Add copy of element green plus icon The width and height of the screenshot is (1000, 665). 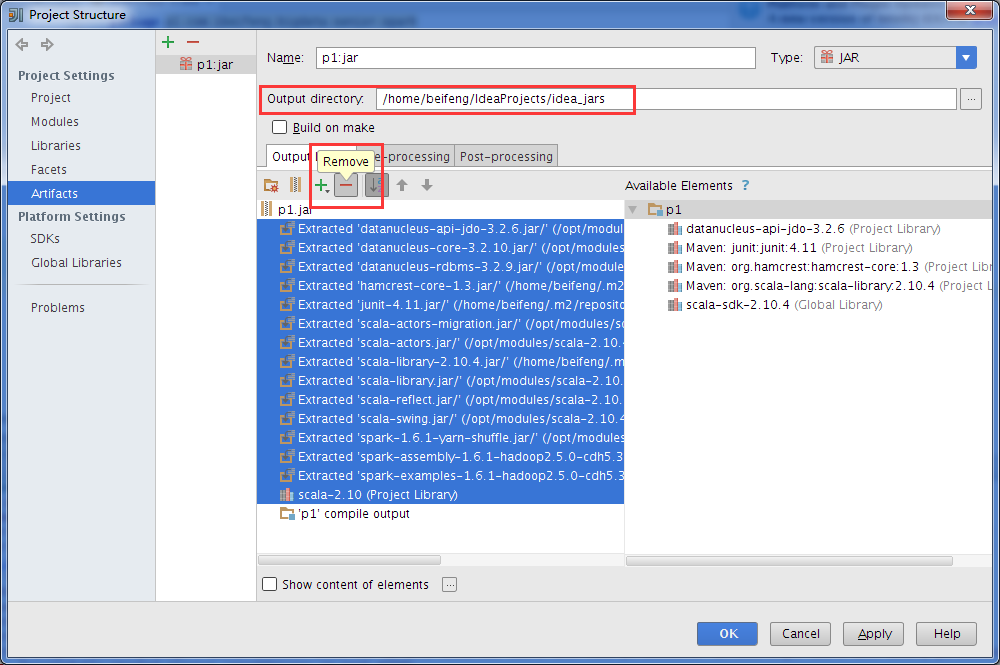coord(321,186)
